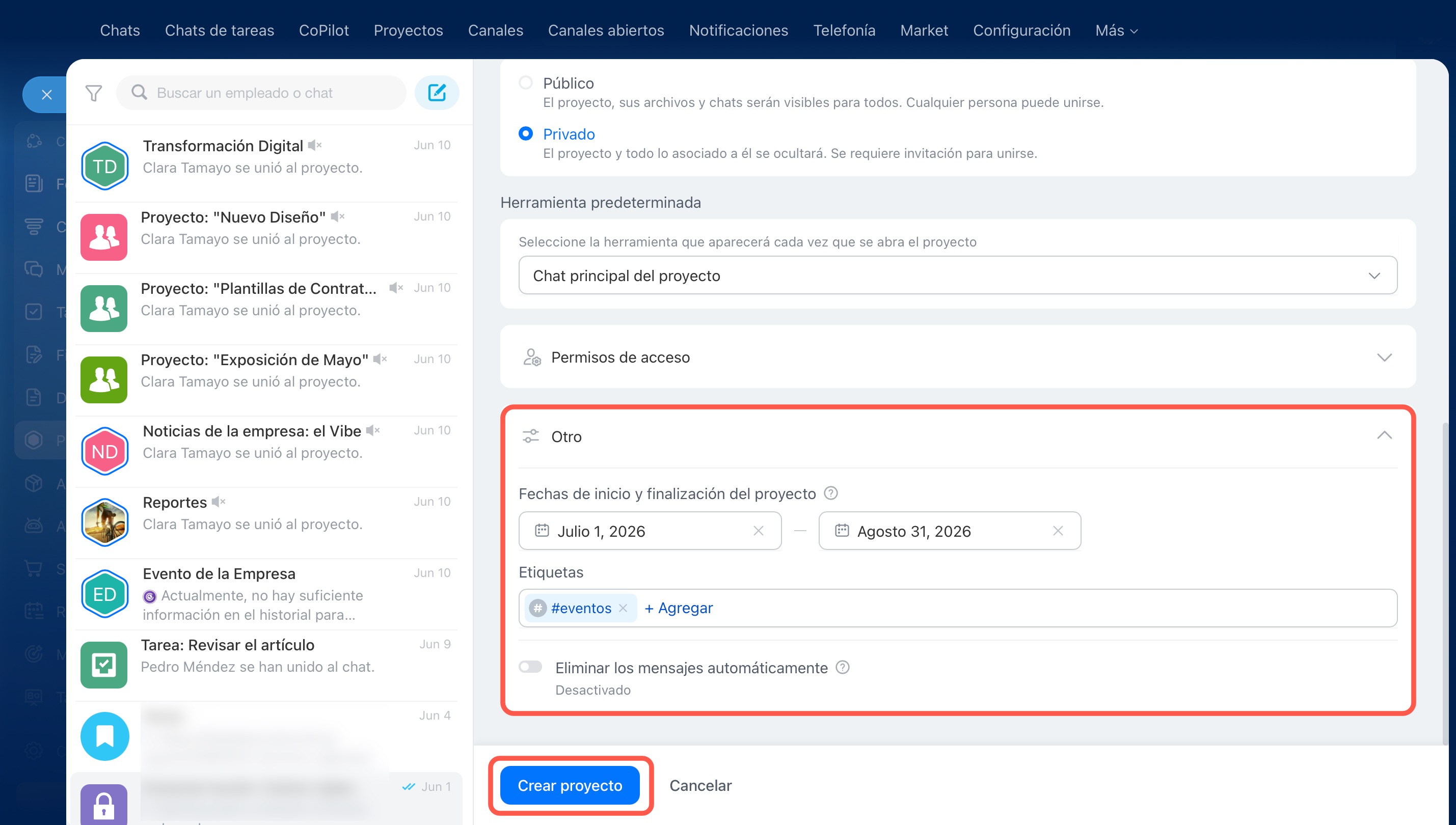Click the #eventos tag chip
Image resolution: width=1456 pixels, height=825 pixels.
(580, 608)
